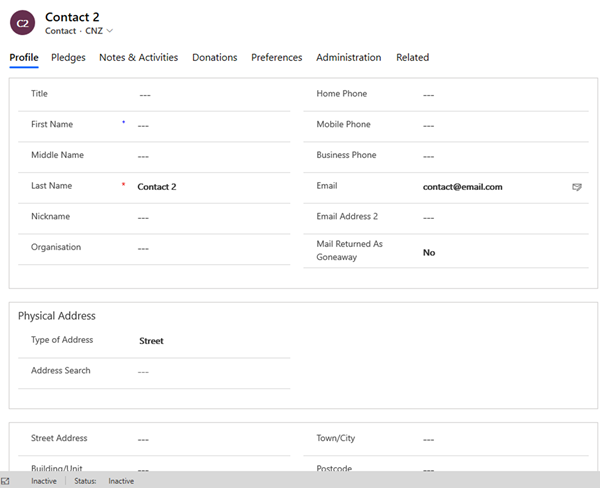The image size is (600, 488).
Task: Click the Address Search lookup field
Action: pos(210,372)
